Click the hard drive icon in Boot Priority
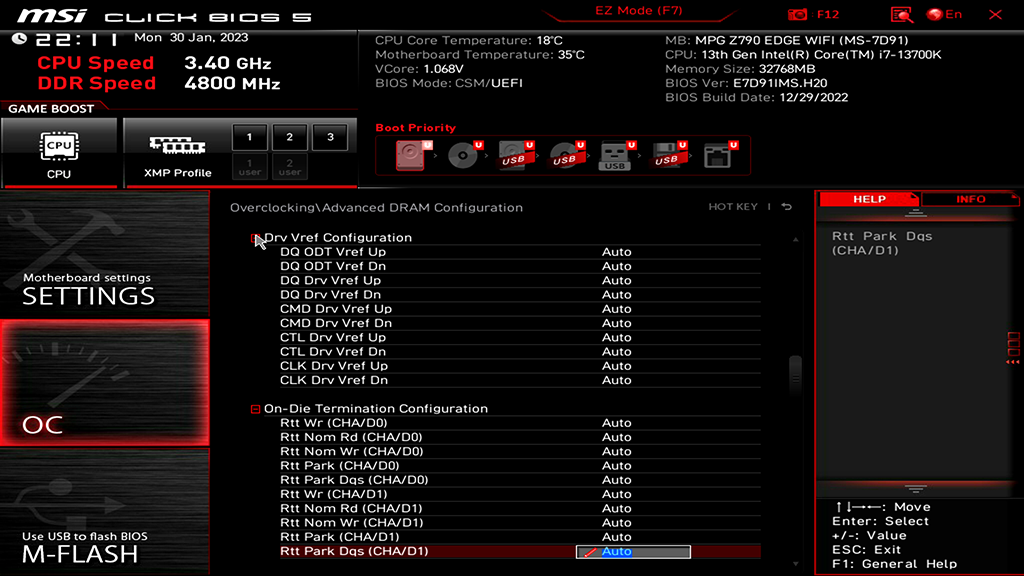 point(410,154)
